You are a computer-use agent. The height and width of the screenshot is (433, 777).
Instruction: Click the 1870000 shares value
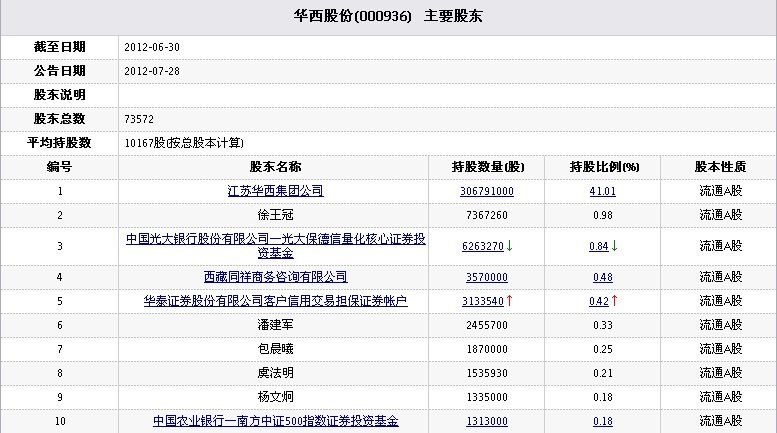coord(487,349)
